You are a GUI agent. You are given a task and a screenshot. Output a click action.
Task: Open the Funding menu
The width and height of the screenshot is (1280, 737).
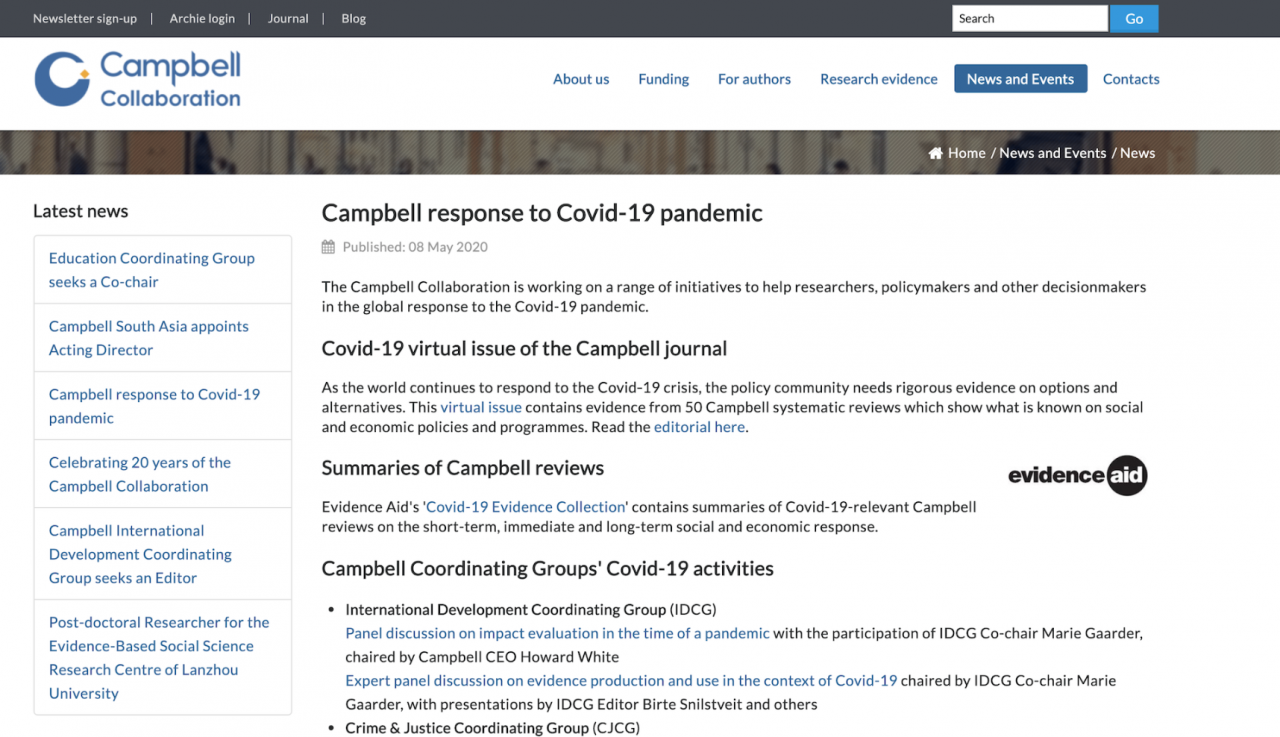pyautogui.click(x=663, y=78)
